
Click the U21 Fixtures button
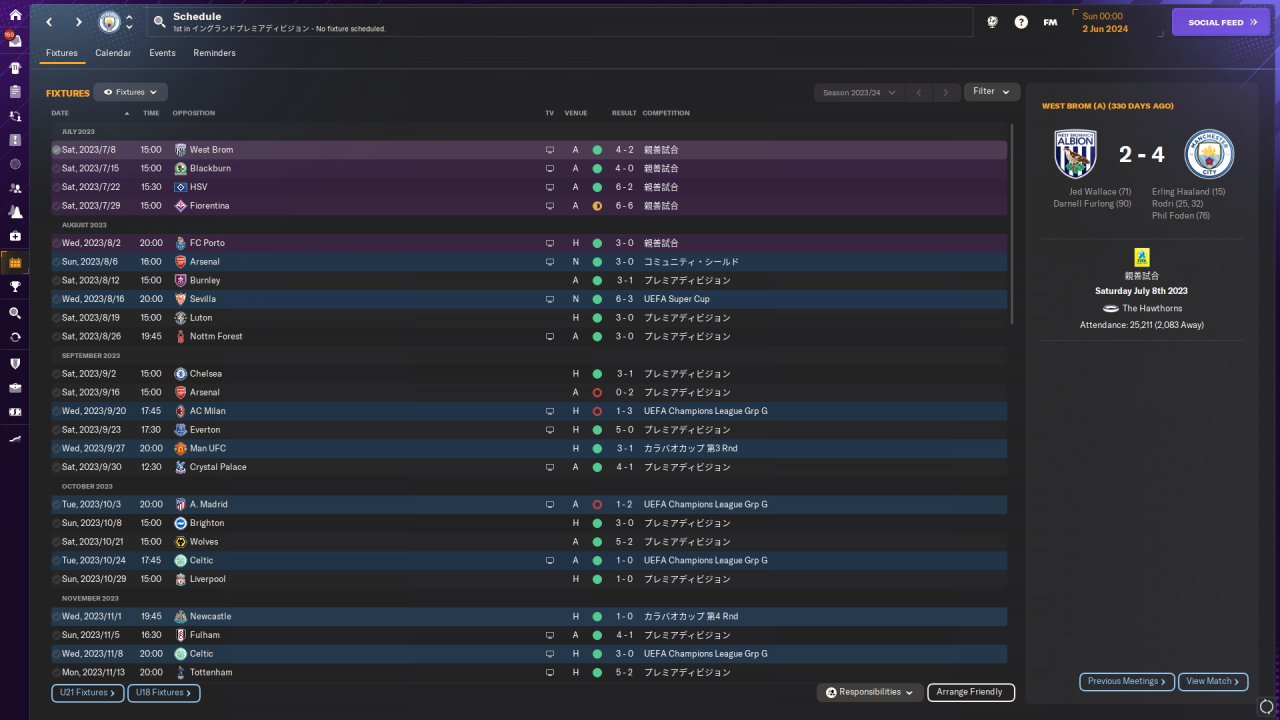(89, 693)
